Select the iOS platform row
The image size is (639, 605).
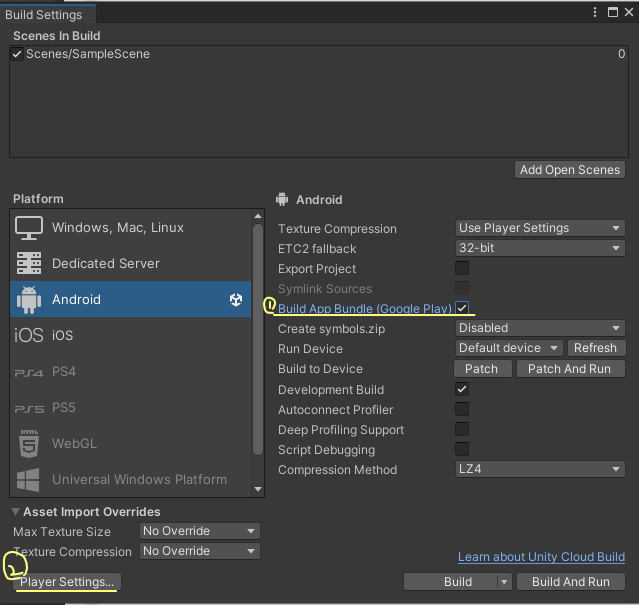(130, 335)
